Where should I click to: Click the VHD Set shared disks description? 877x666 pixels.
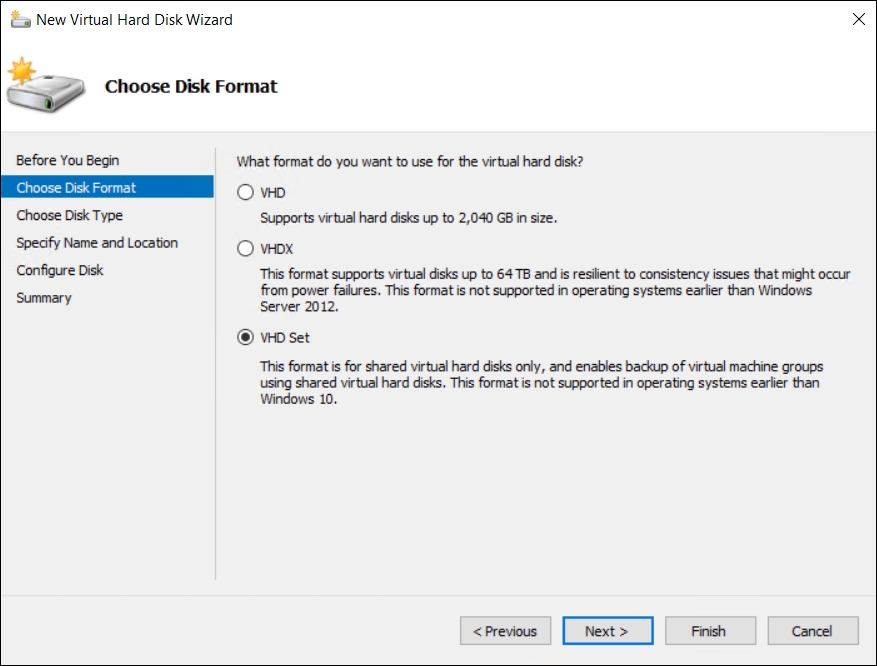point(541,383)
